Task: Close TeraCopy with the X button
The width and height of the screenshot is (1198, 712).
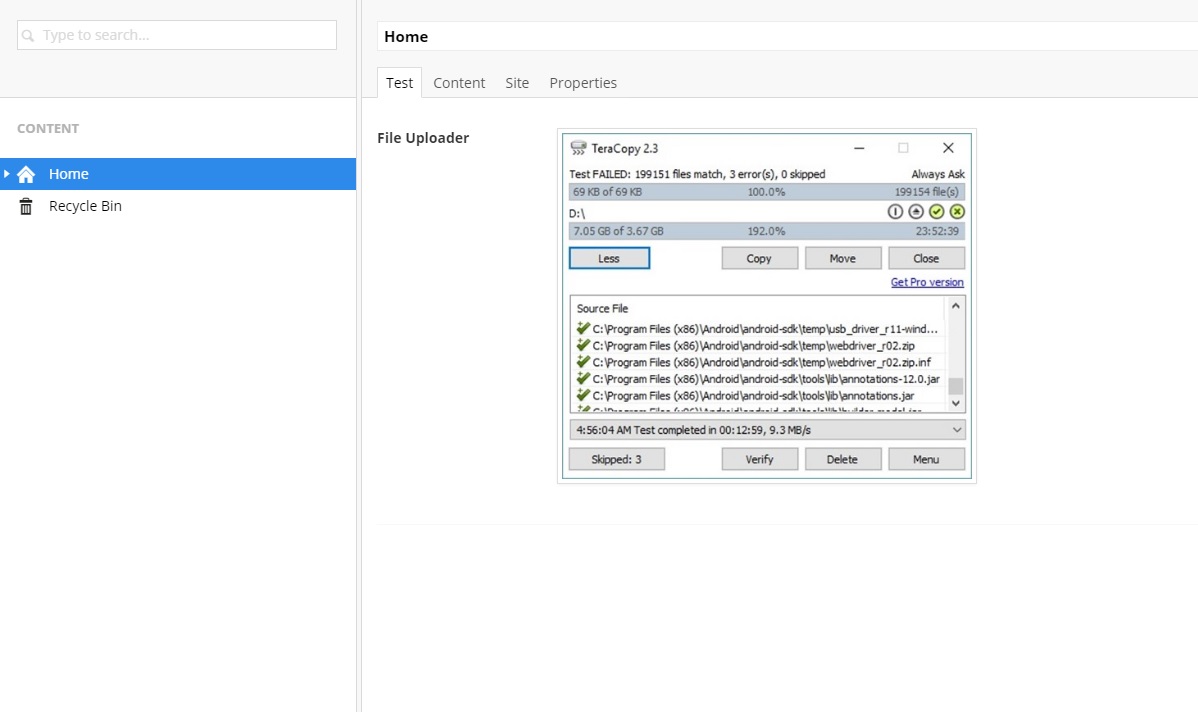Action: 948,148
